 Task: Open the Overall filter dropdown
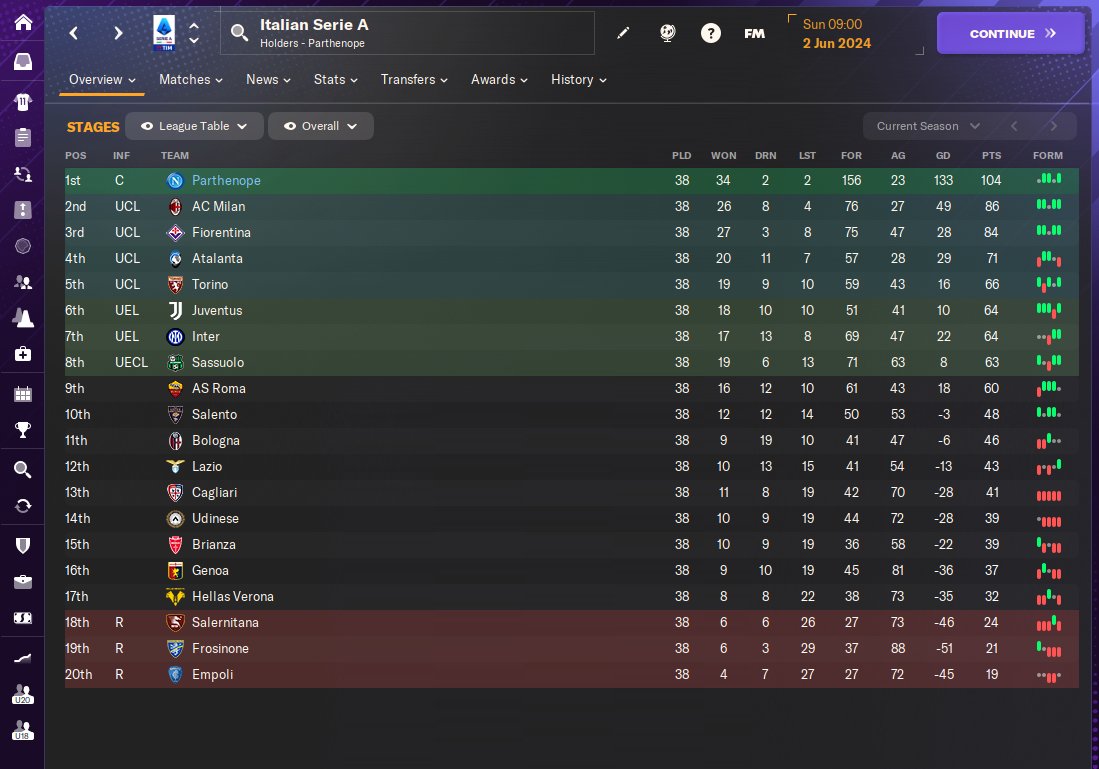[x=320, y=126]
